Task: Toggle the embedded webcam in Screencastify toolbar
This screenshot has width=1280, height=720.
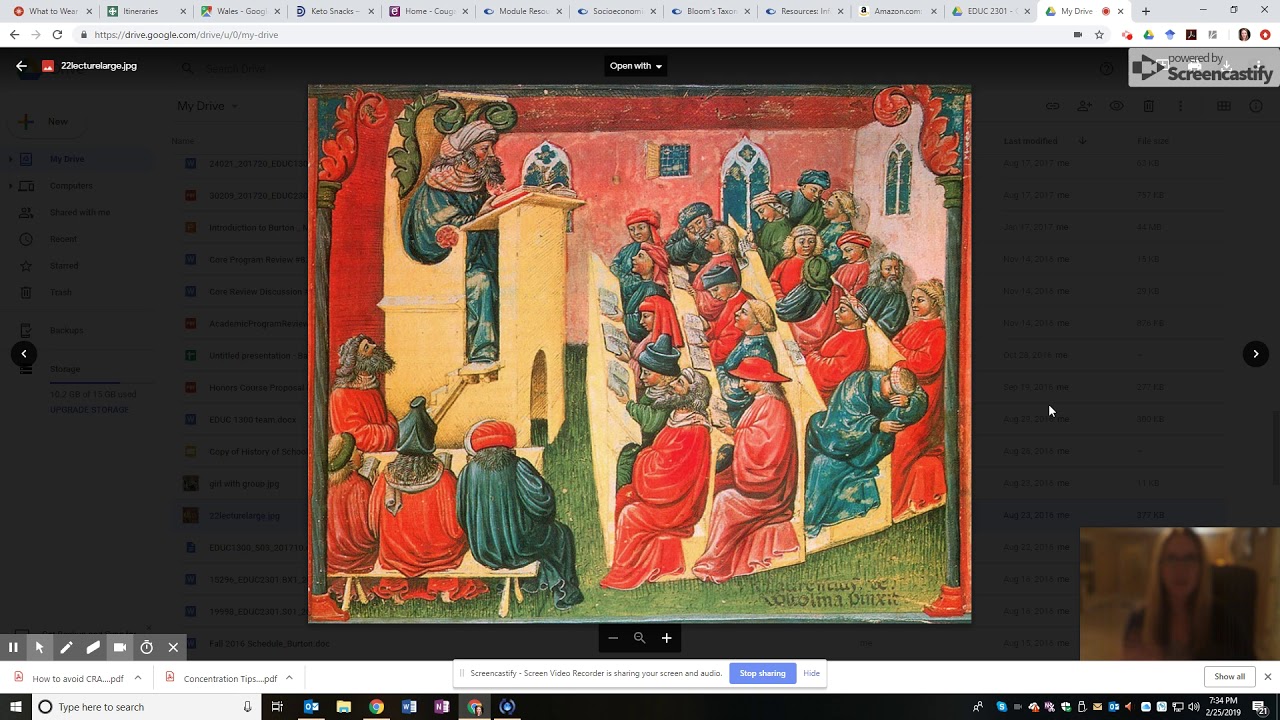Action: point(120,648)
